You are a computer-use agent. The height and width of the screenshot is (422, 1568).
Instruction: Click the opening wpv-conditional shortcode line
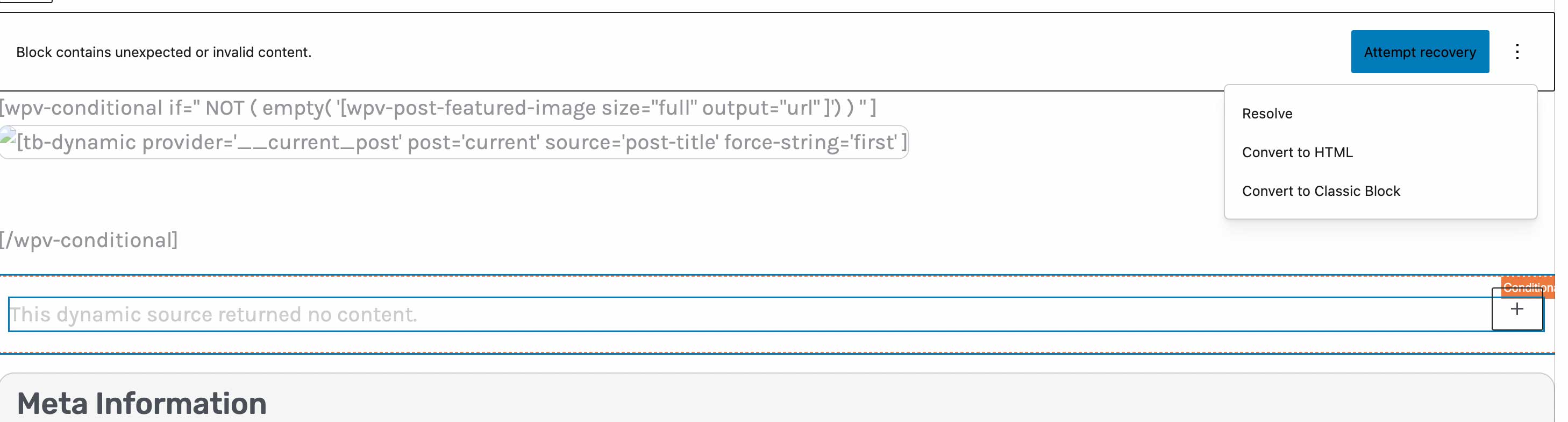[x=438, y=108]
